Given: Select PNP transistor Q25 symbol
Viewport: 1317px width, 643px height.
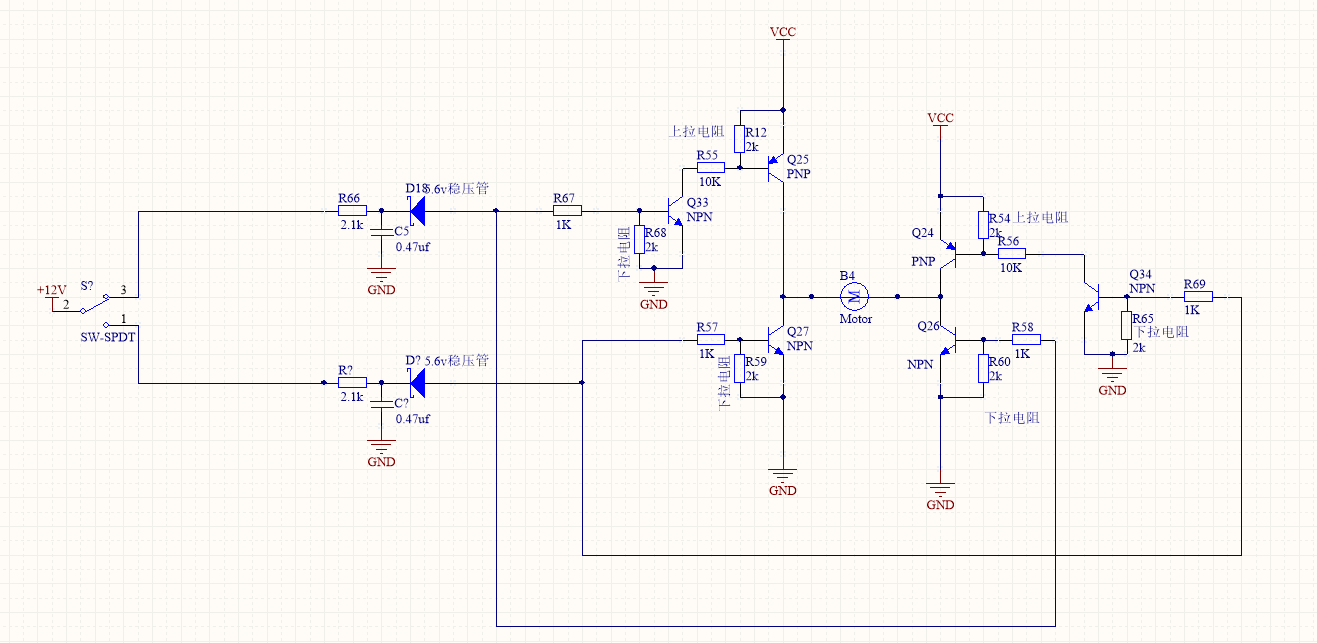Looking at the screenshot, I should coord(774,168).
